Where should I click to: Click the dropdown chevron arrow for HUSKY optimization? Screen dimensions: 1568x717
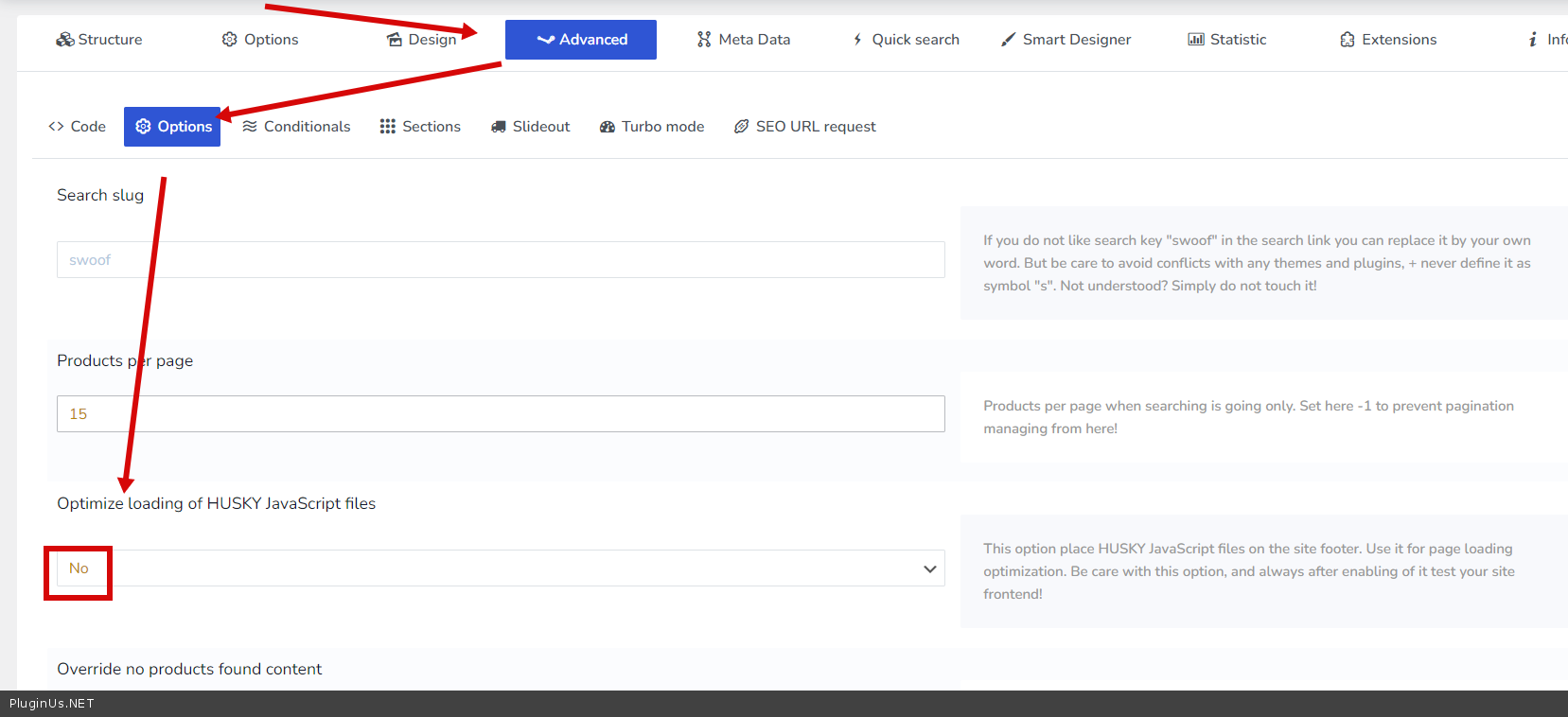click(x=929, y=568)
